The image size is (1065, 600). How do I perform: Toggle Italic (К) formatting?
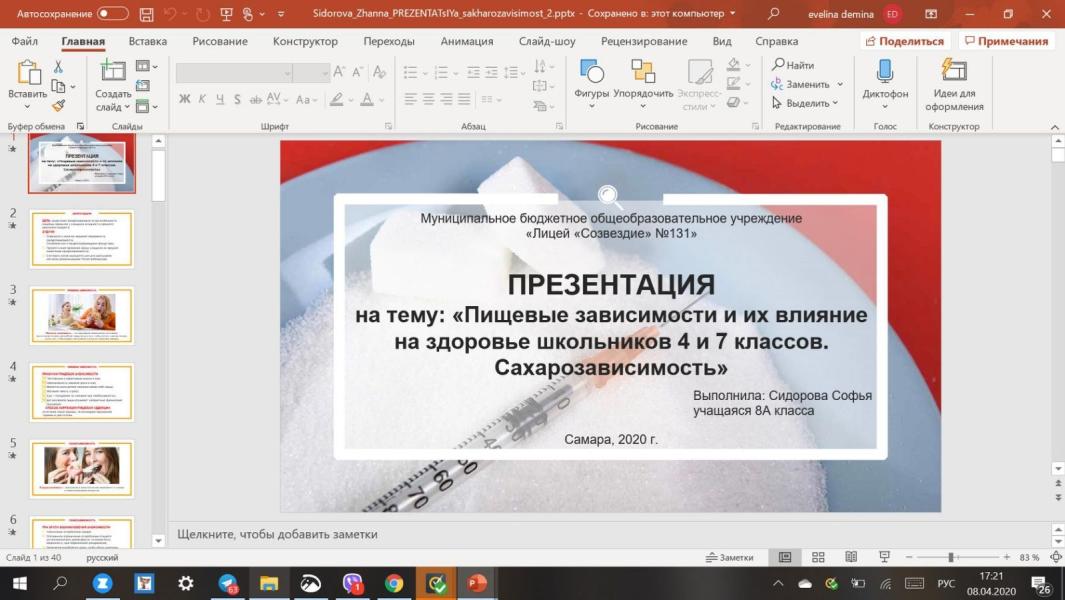tap(202, 99)
